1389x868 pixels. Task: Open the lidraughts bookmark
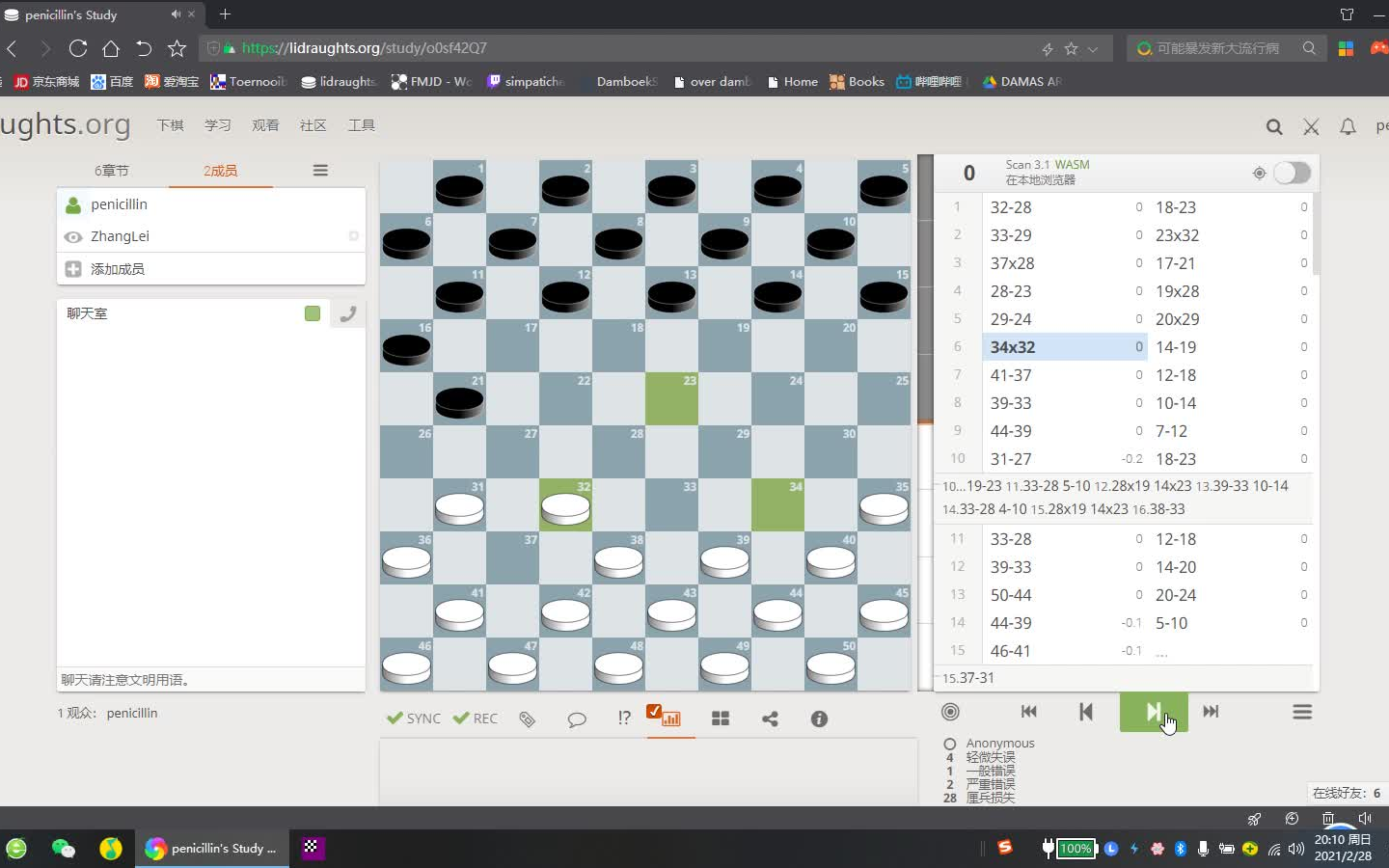[339, 82]
